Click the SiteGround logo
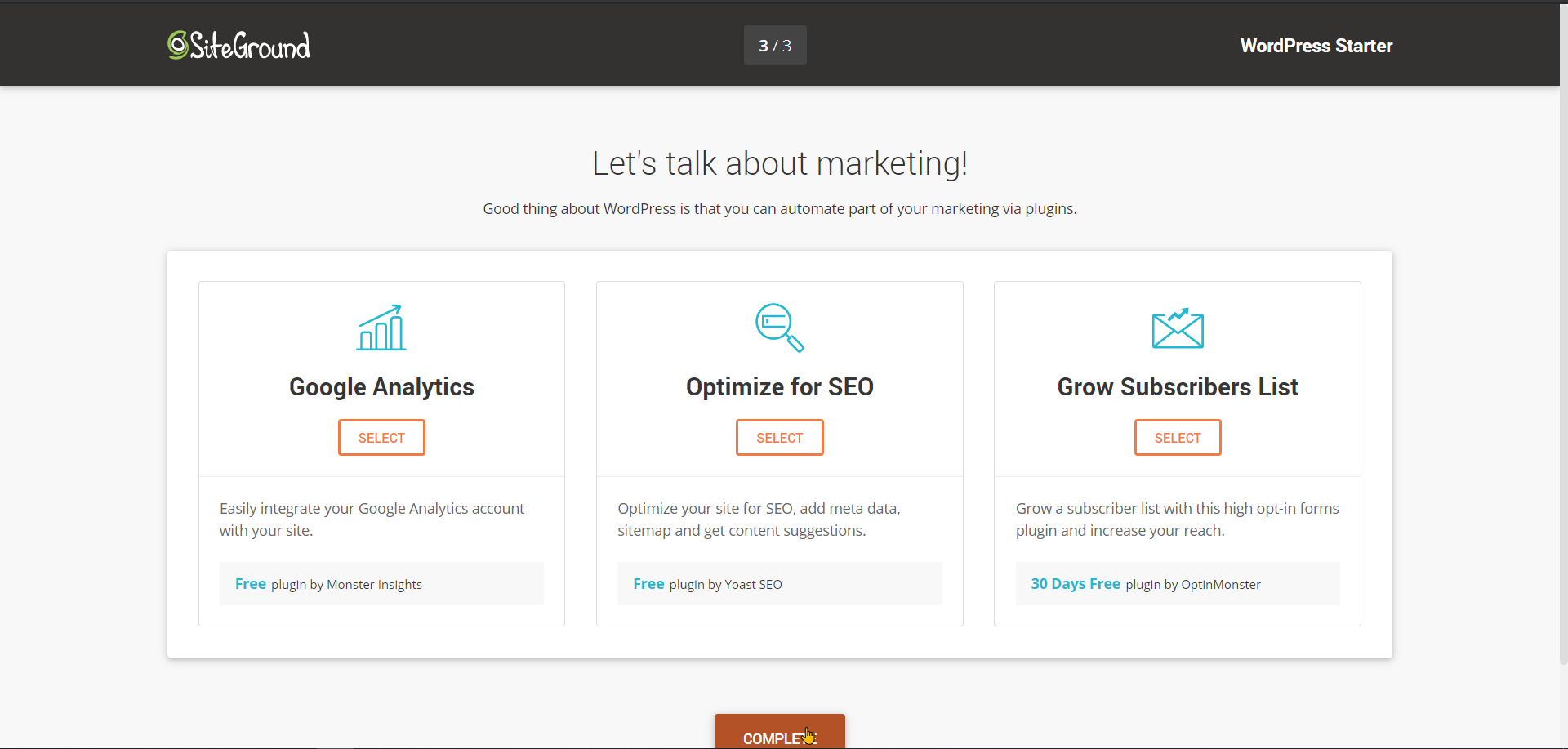1568x749 pixels. pos(239,46)
